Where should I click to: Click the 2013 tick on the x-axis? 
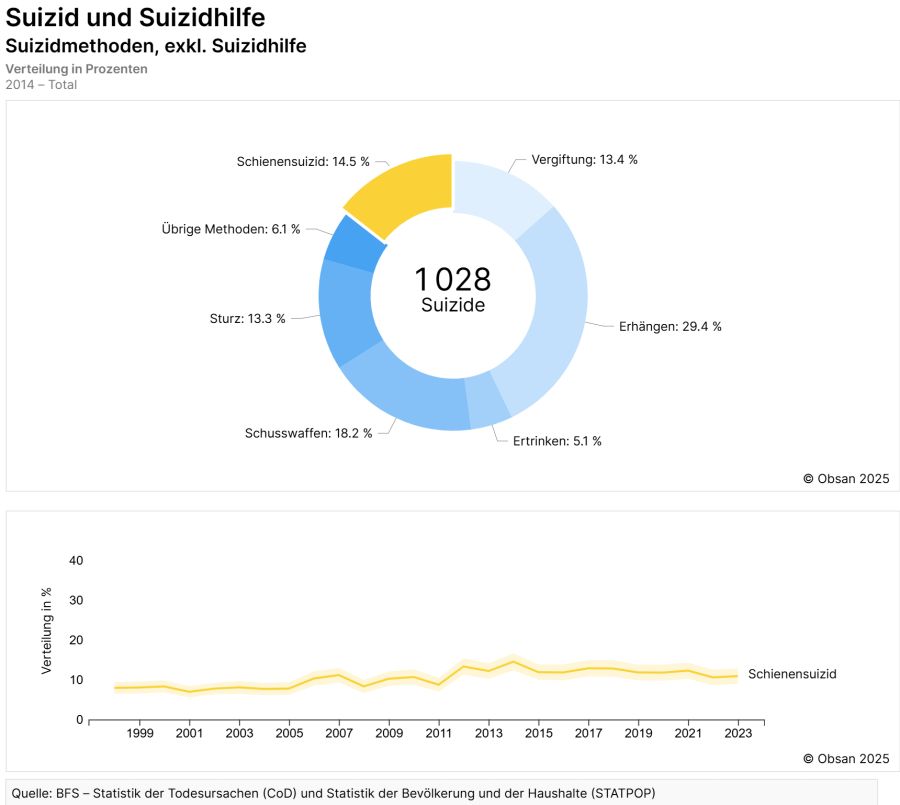(x=489, y=733)
